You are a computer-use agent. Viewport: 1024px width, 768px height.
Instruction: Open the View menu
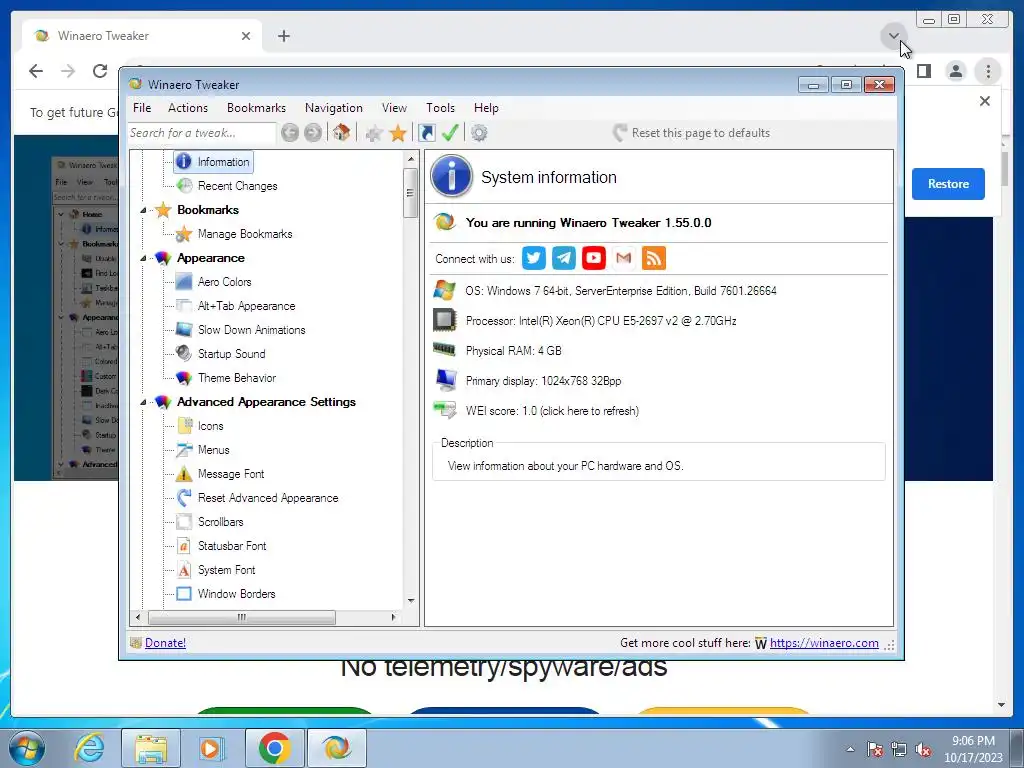pos(394,108)
